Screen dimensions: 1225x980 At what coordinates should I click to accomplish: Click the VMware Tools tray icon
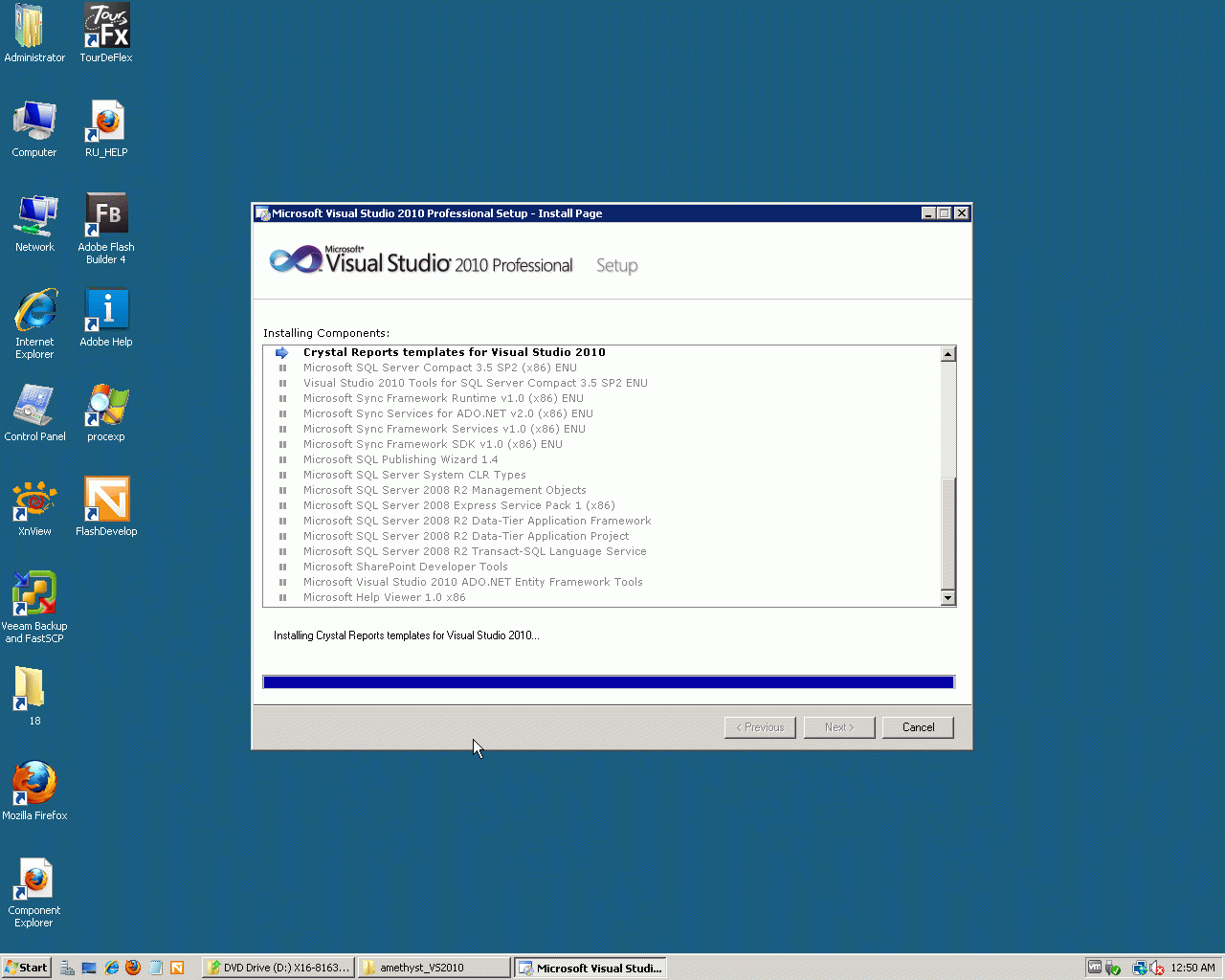[1095, 968]
